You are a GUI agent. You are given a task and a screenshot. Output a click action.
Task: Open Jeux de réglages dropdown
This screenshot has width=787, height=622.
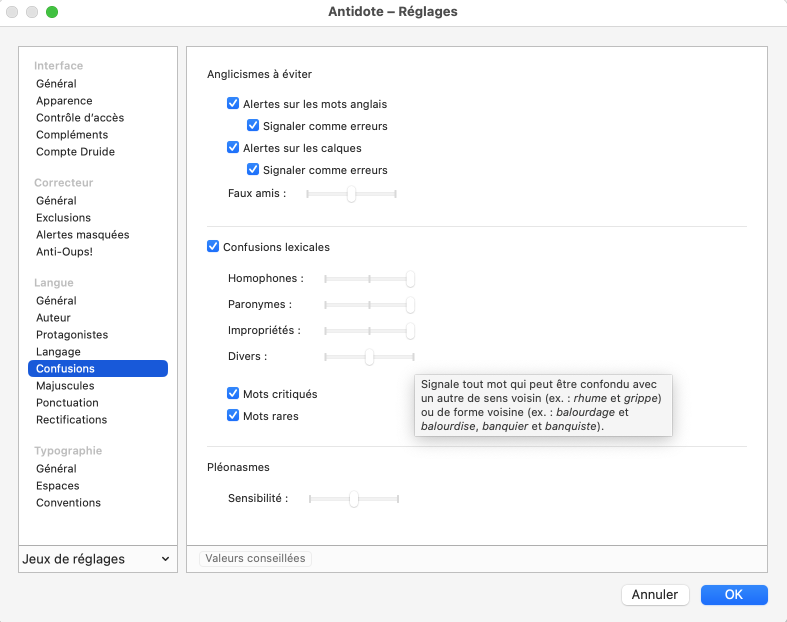tap(96, 559)
